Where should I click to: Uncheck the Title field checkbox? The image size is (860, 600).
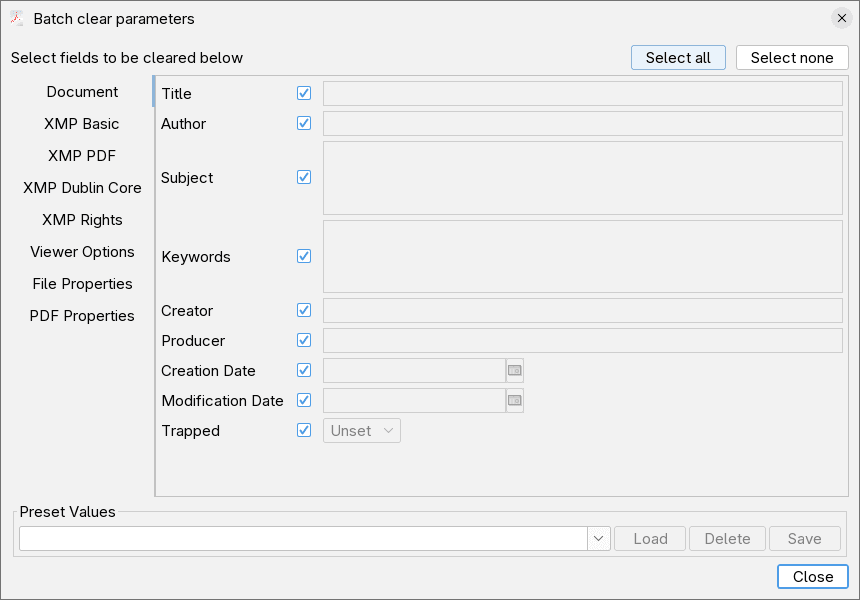(x=303, y=92)
